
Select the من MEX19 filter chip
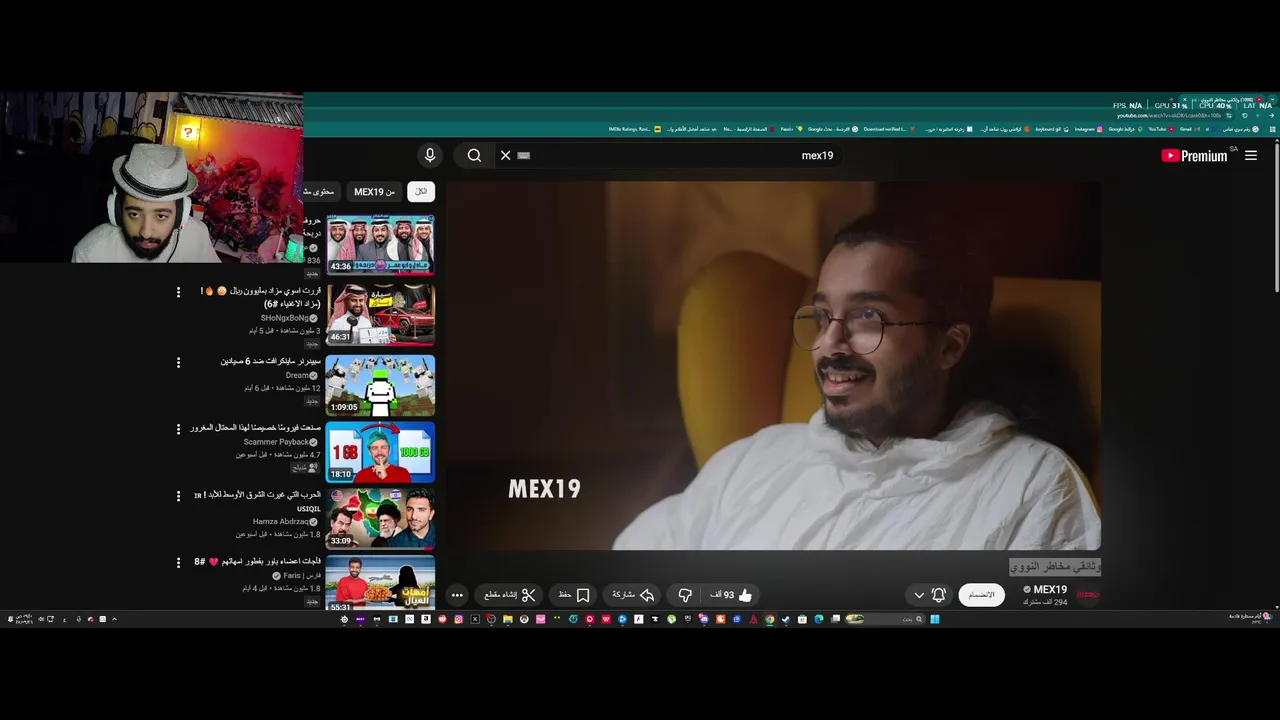(x=374, y=191)
